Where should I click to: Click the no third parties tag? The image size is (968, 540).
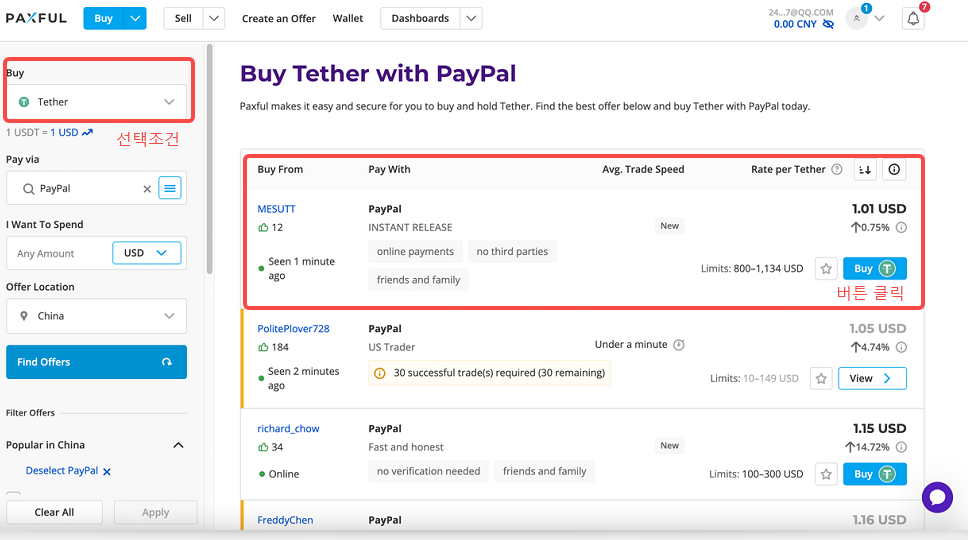click(512, 251)
